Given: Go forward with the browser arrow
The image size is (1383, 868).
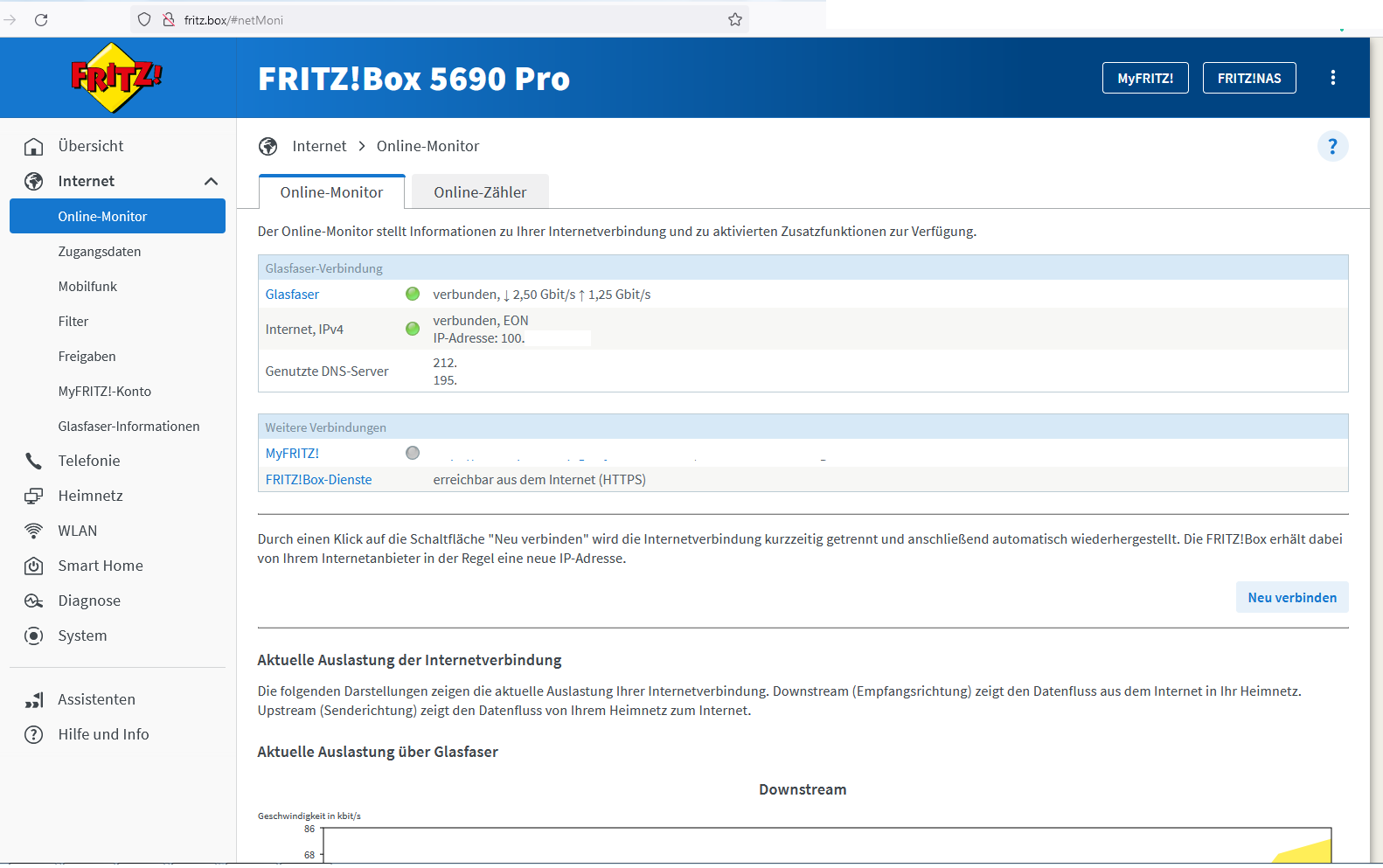Looking at the screenshot, I should pyautogui.click(x=10, y=19).
